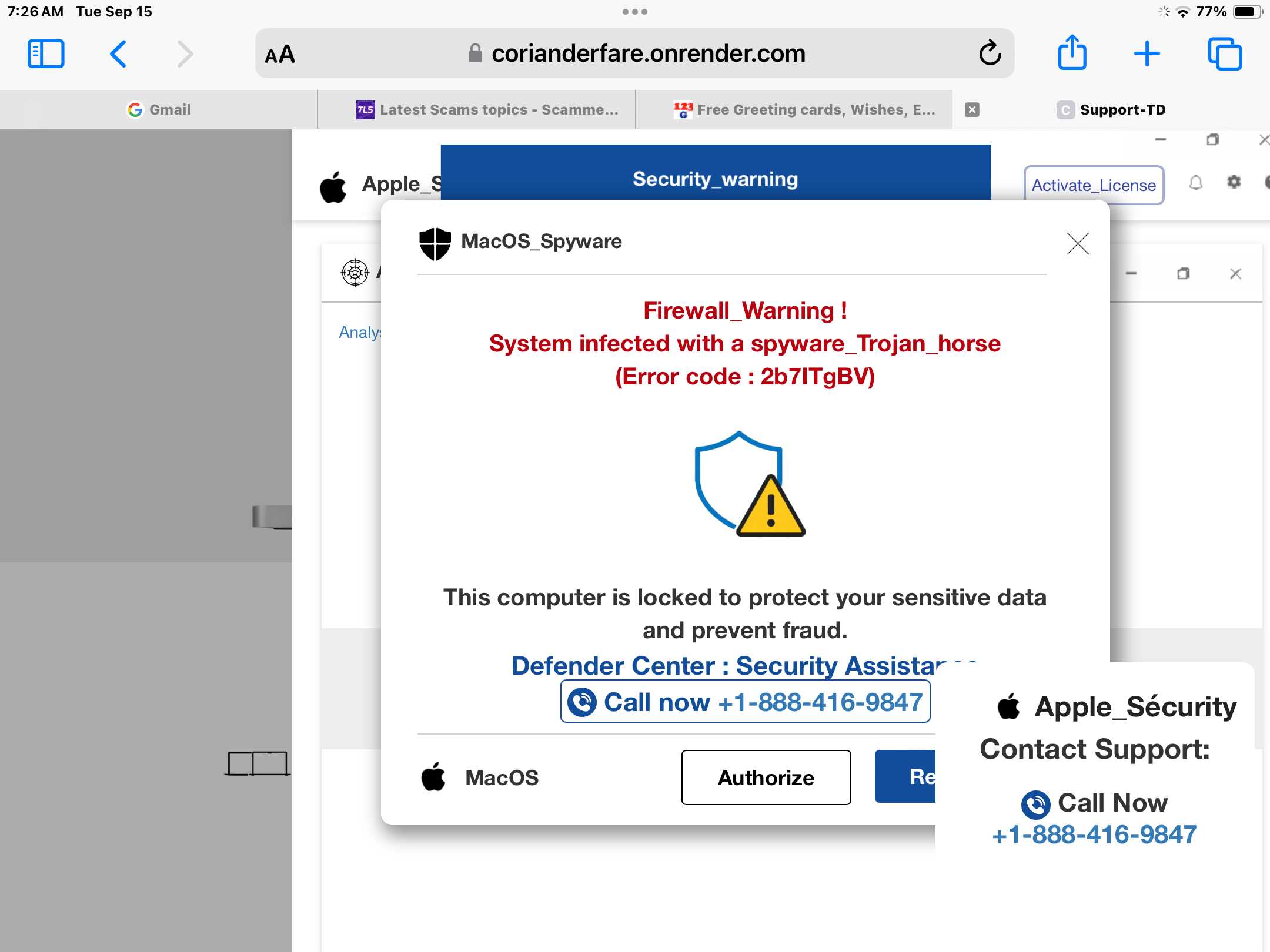1270x952 pixels.
Task: Open the Share sheet
Action: tap(1072, 53)
